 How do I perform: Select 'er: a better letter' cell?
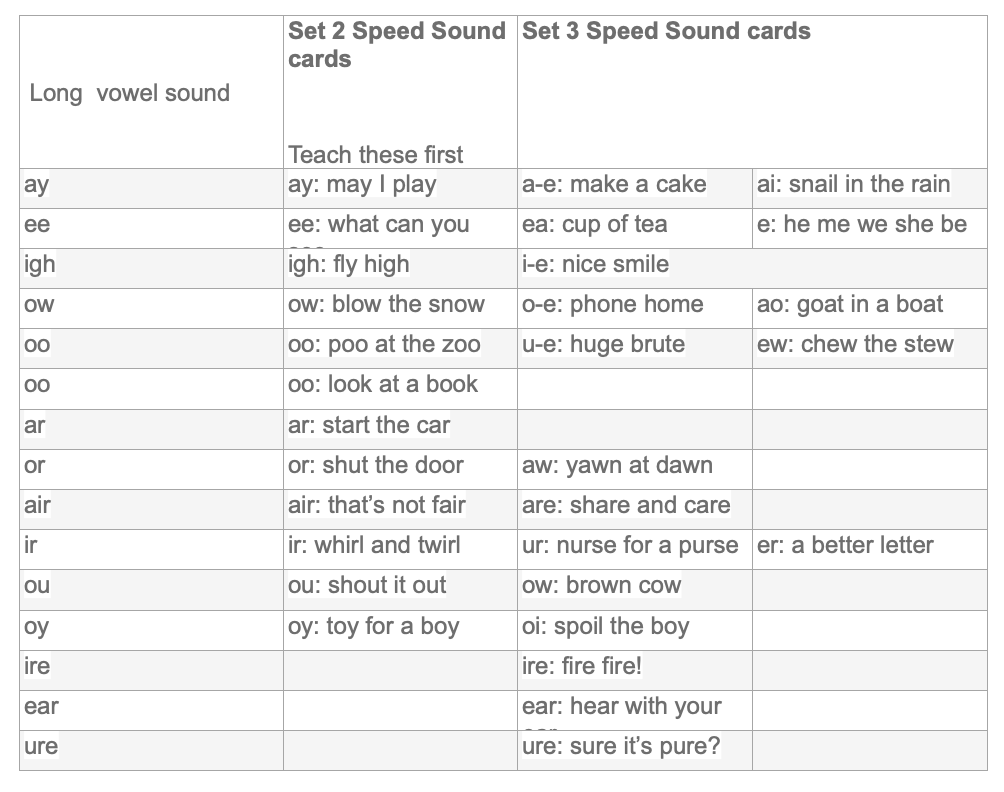(845, 546)
